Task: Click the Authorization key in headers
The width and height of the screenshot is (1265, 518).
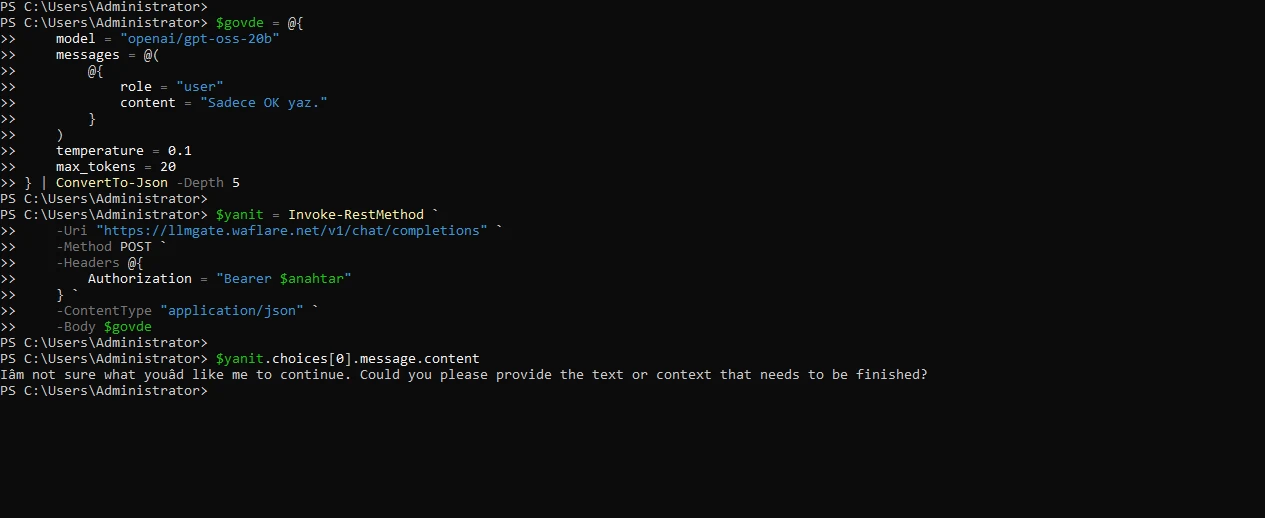Action: pos(140,279)
